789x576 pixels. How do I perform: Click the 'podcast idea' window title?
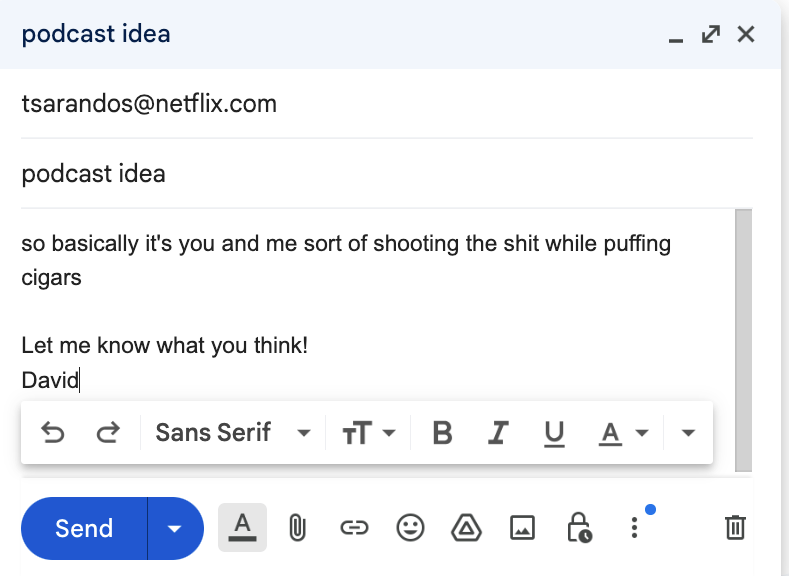96,34
